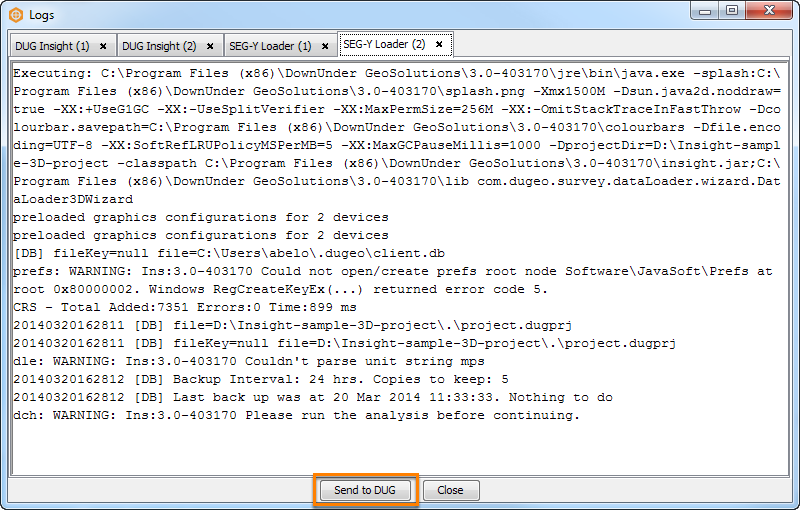Open the SEG-Y Loader (1) tab
Image resolution: width=800 pixels, height=510 pixels.
[x=281, y=46]
